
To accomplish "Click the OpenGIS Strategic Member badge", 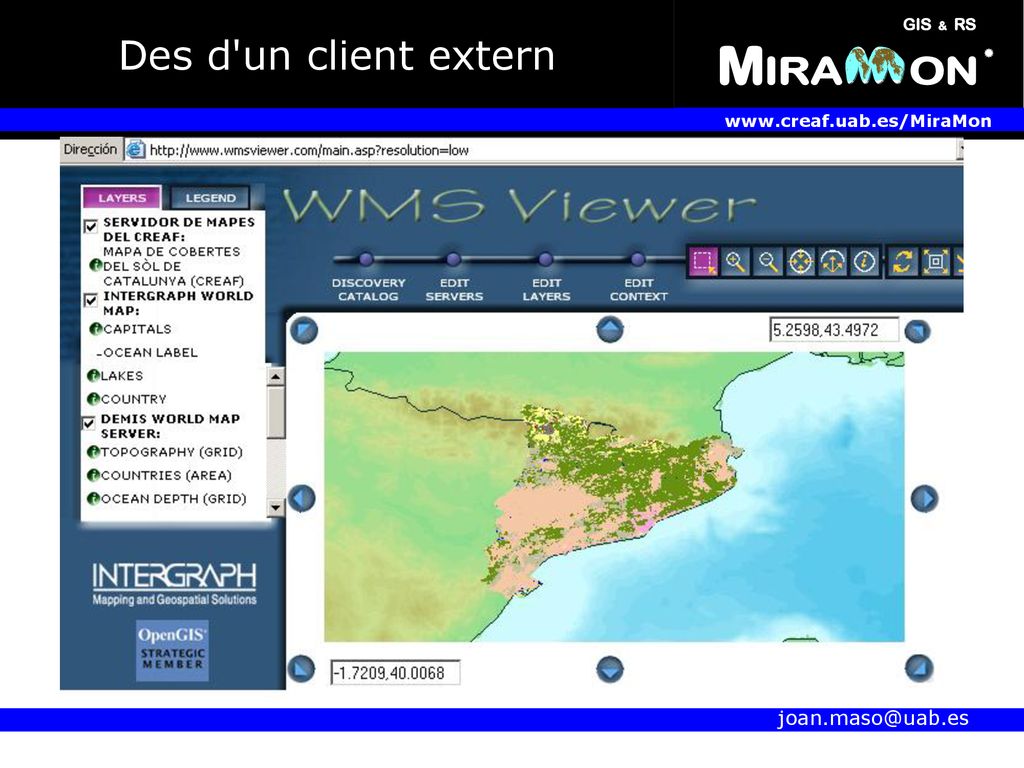I will (172, 650).
